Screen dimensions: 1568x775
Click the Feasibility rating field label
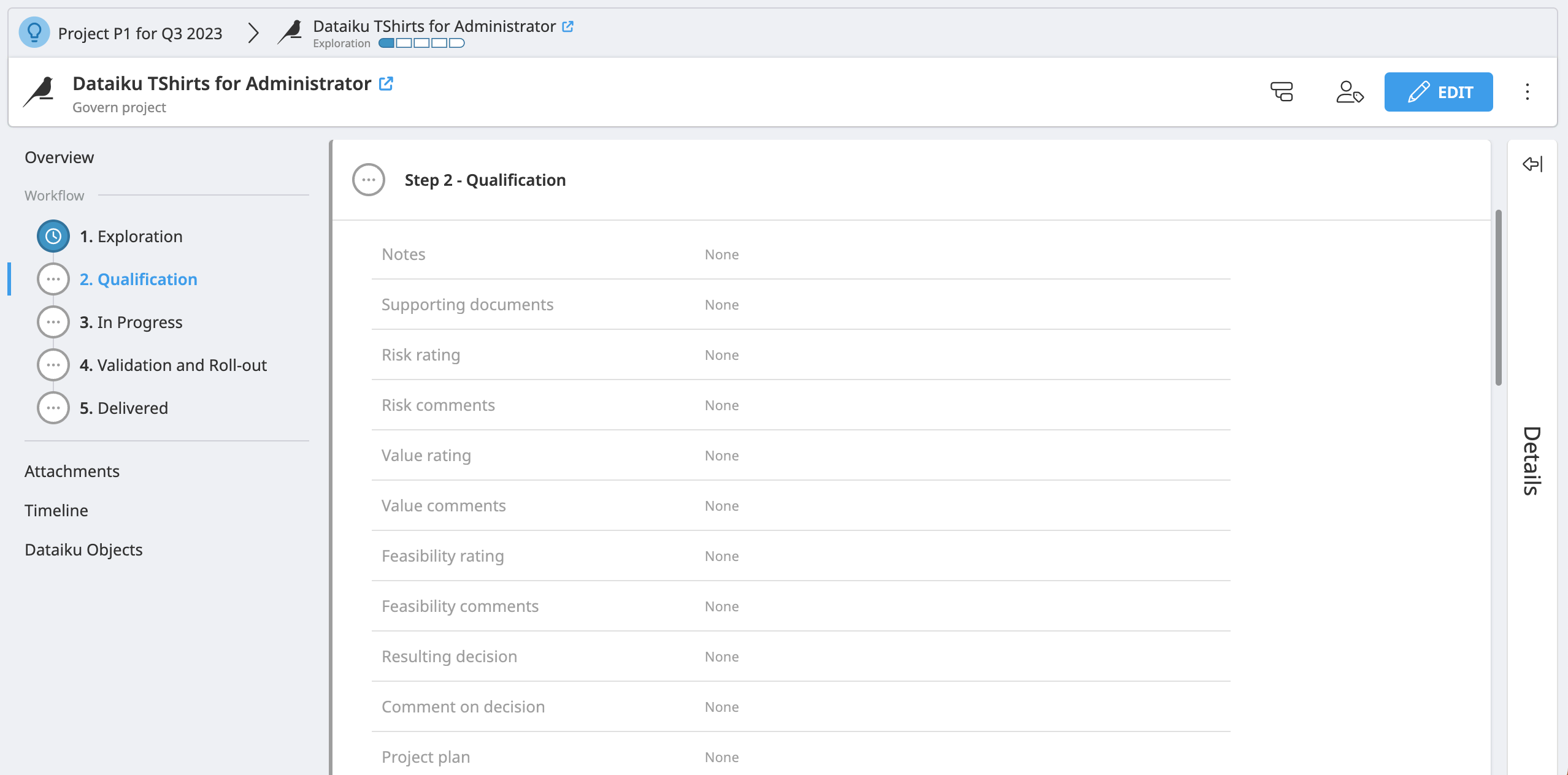[x=443, y=556]
